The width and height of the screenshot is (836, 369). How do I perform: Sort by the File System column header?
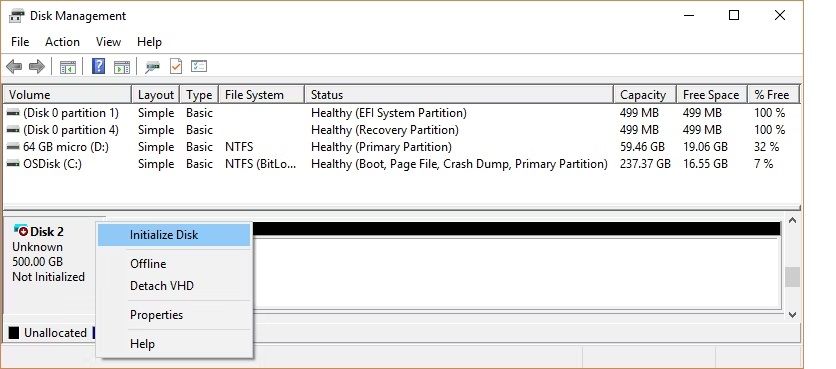(261, 95)
